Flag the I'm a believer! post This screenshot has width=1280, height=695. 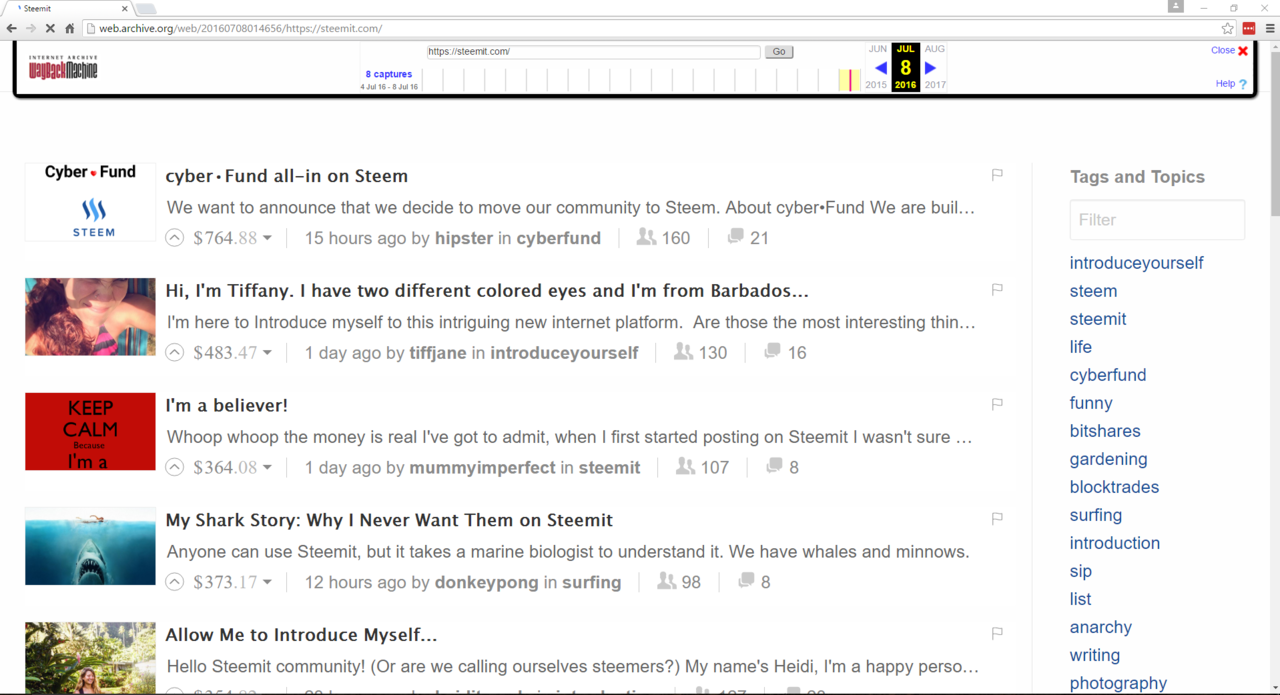pyautogui.click(x=997, y=404)
